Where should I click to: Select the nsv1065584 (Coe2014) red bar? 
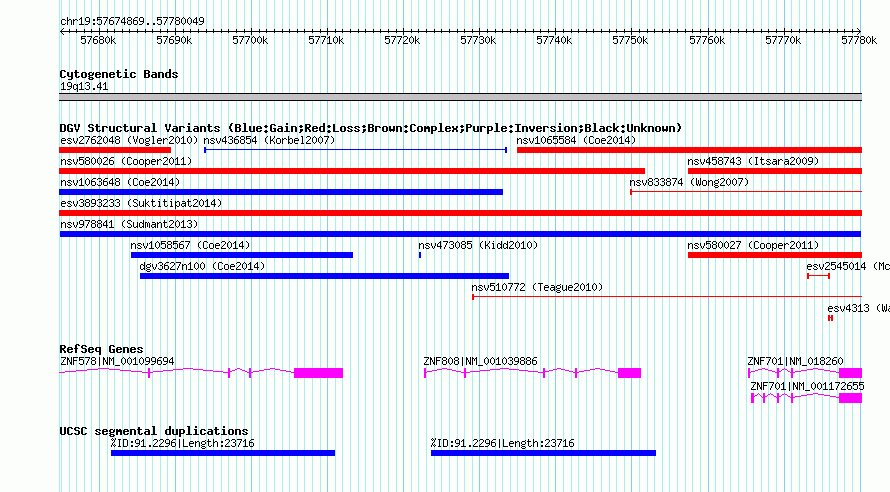point(689,150)
